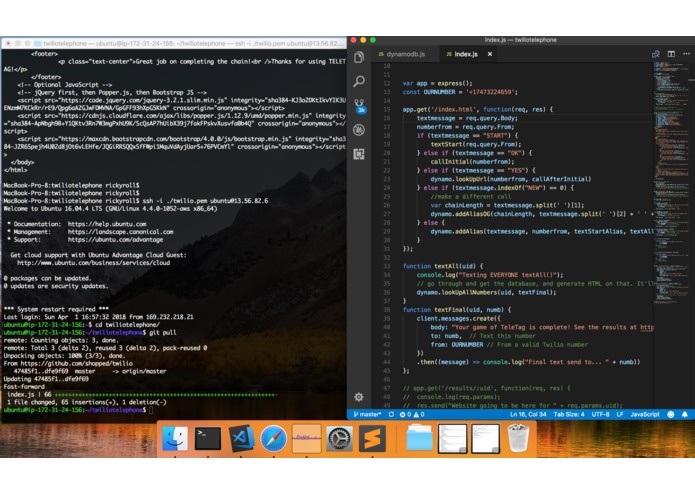
Task: Open the notifications bell in status bar
Action: pyautogui.click(x=685, y=415)
